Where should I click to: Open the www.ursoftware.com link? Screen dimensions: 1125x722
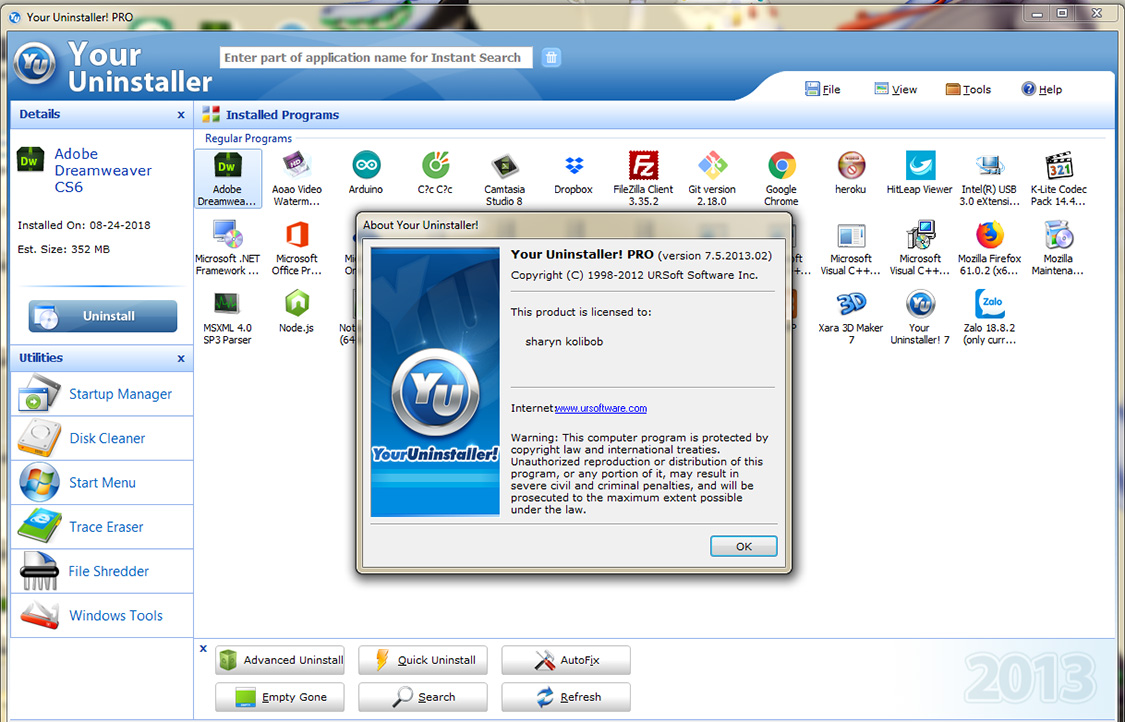(601, 408)
